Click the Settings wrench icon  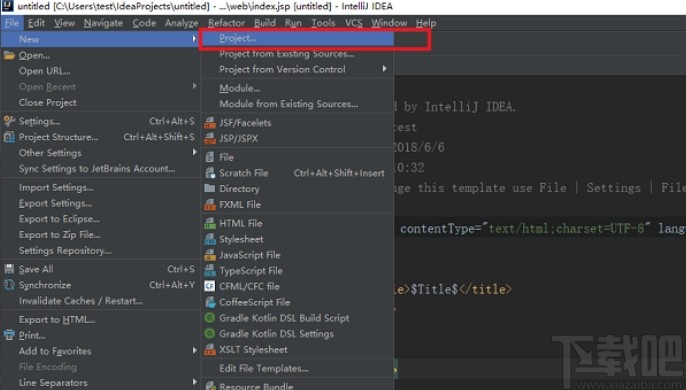[9, 121]
